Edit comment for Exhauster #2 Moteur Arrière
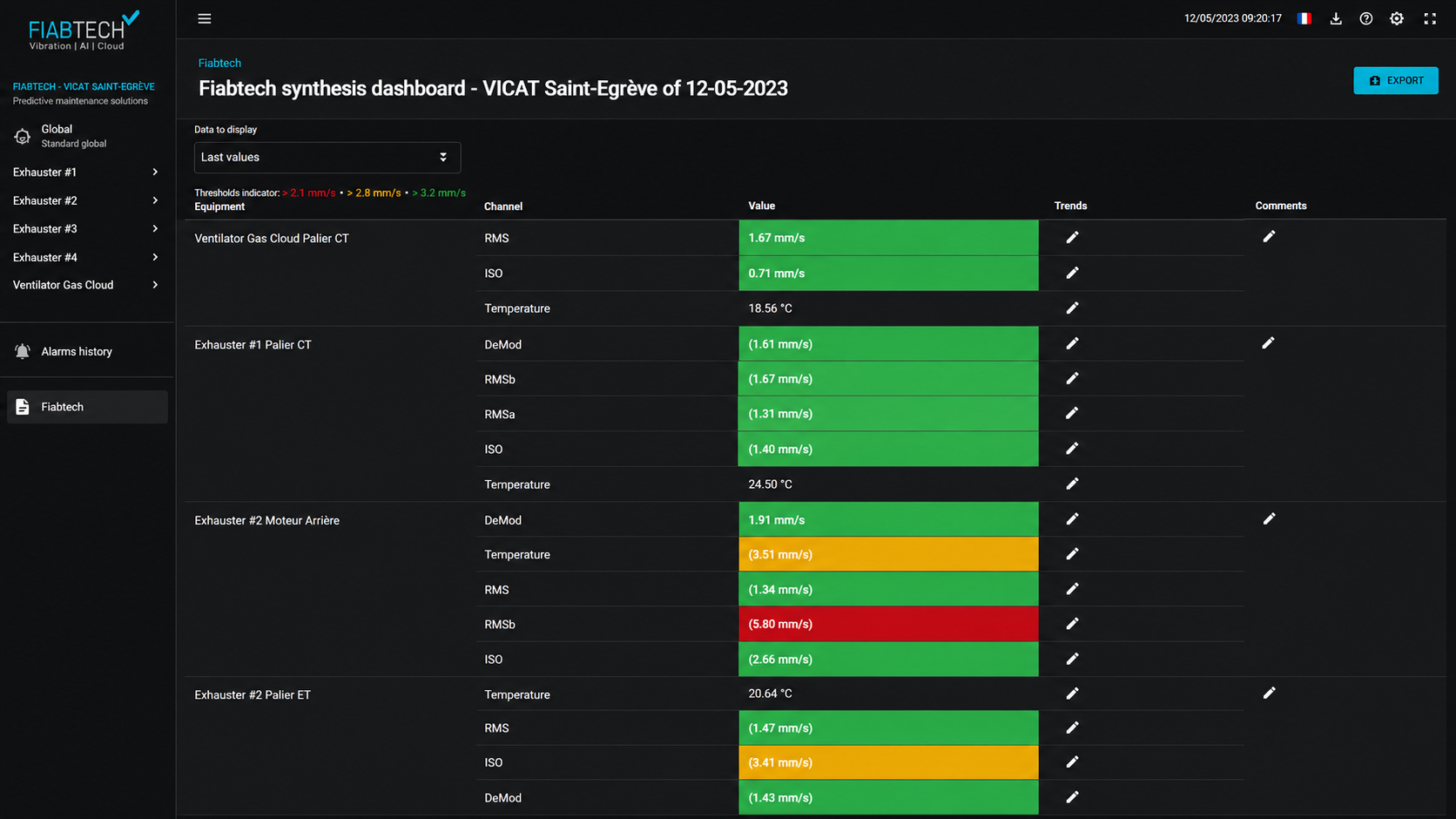Screen dimensions: 1456x819 (1269, 518)
